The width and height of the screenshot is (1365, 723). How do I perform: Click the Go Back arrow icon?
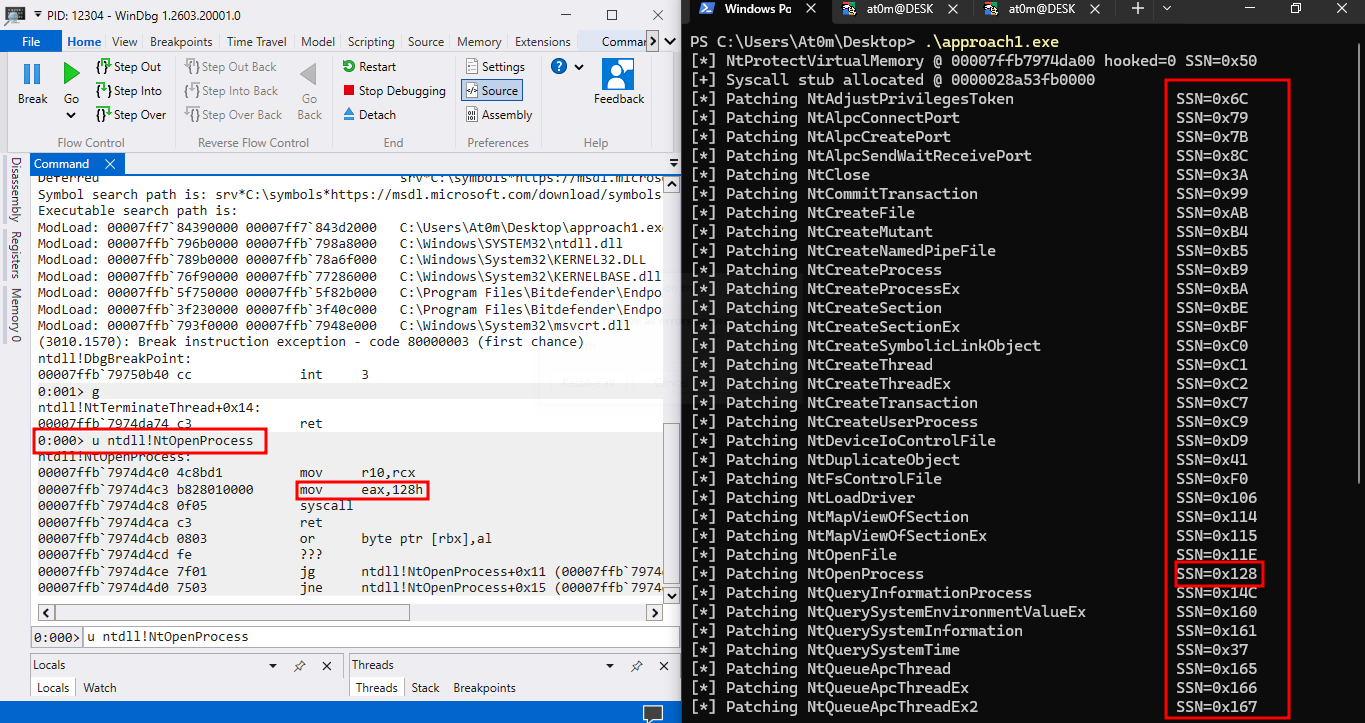(309, 74)
